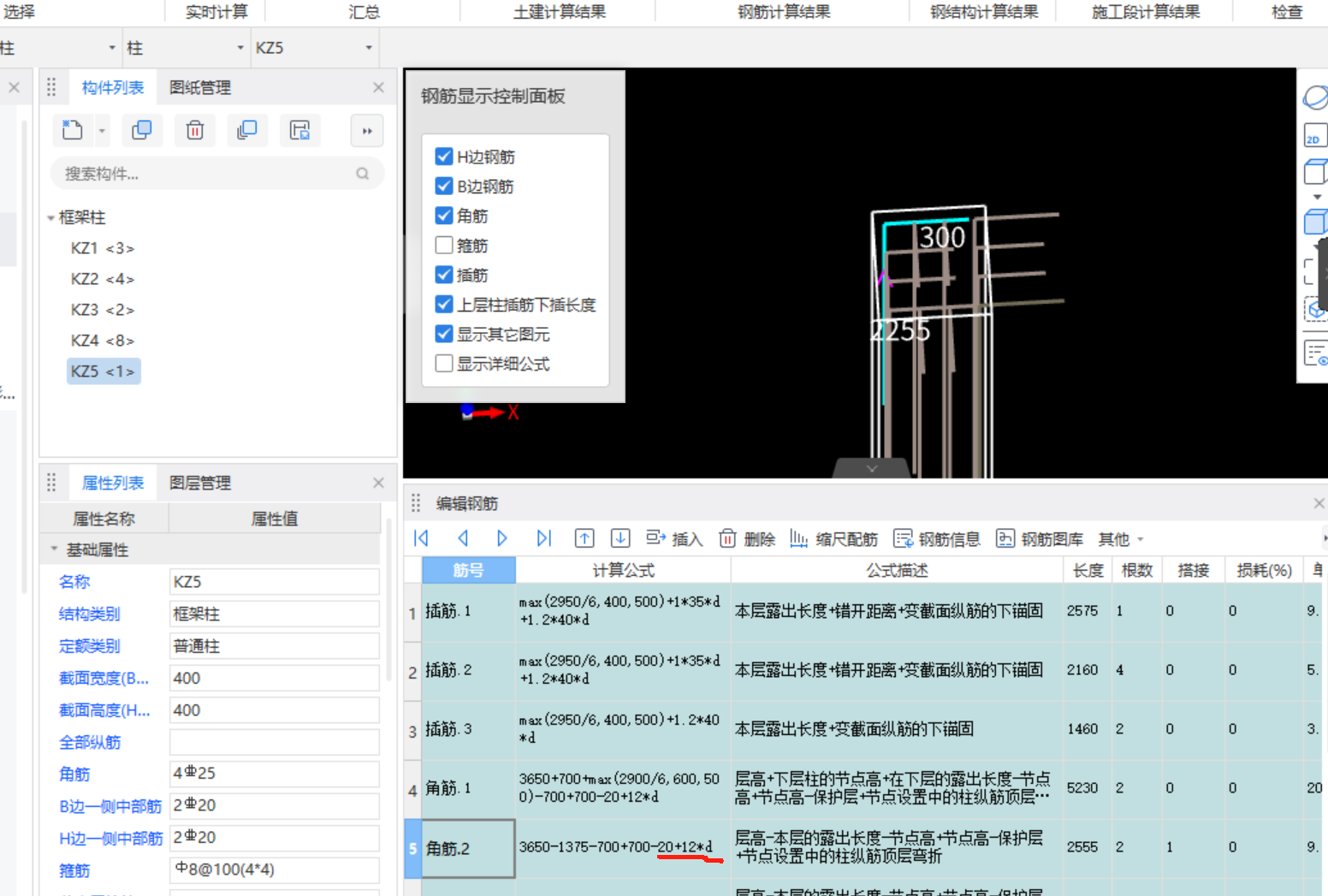Click the save component archive icon
Viewport: 1328px width, 896px height.
pyautogui.click(x=299, y=130)
